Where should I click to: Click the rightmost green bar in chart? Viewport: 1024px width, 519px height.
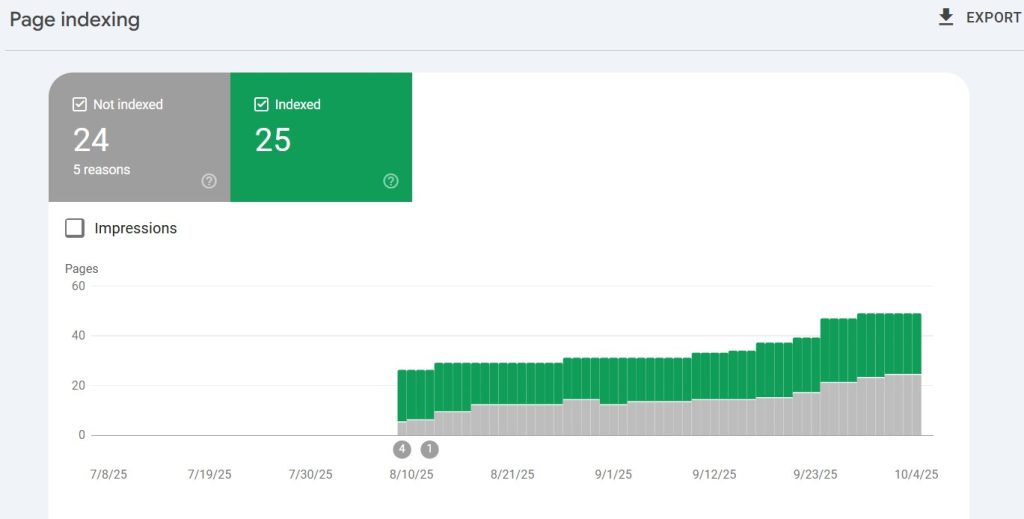pyautogui.click(x=915, y=343)
